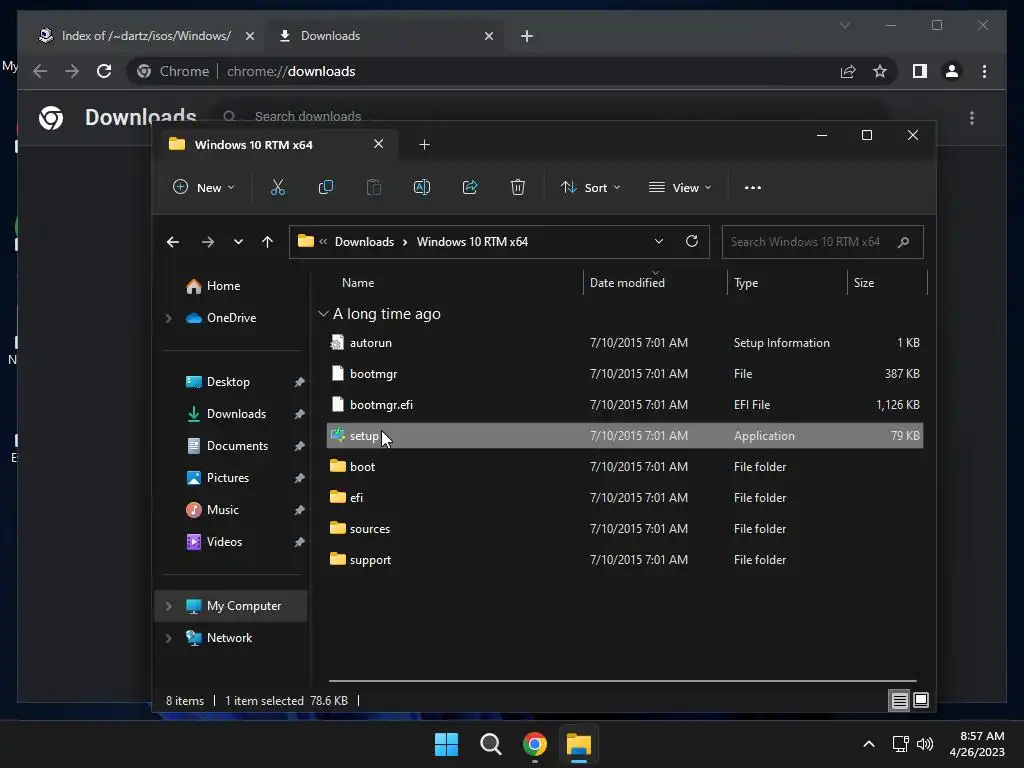This screenshot has height=768, width=1024.
Task: Switch to large thumbnails view icon
Action: (921, 701)
